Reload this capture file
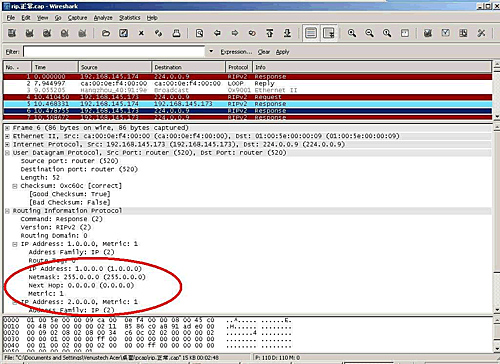500x364 pixels. [x=159, y=33]
